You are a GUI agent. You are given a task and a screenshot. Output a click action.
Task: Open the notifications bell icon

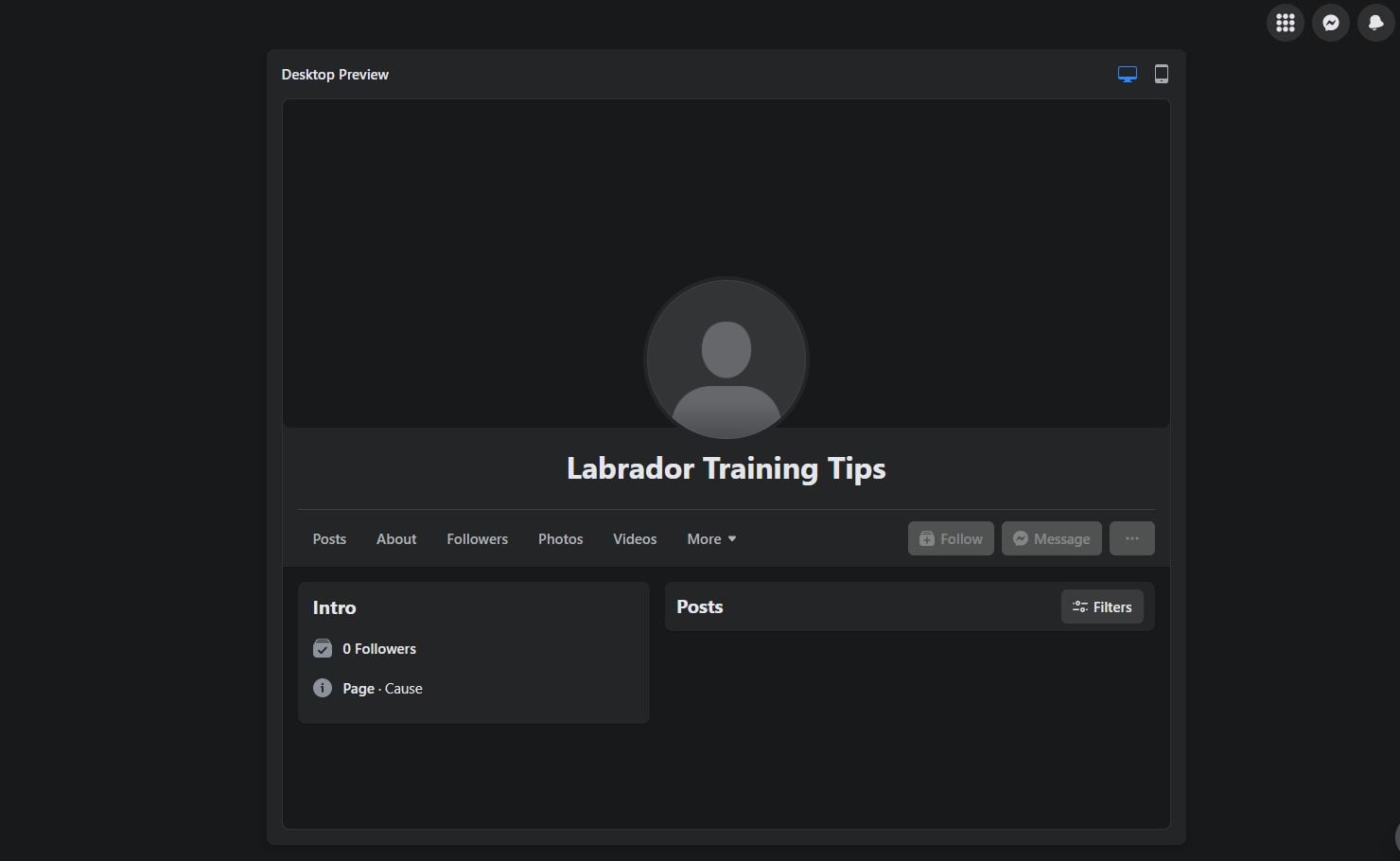coord(1375,23)
